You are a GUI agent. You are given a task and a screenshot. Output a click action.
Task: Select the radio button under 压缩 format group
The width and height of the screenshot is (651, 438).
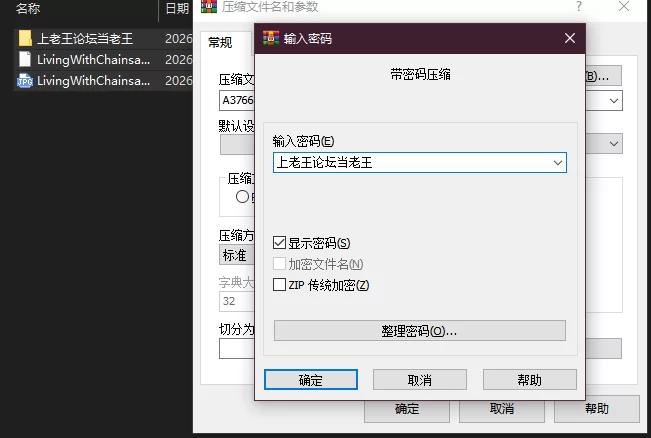pyautogui.click(x=242, y=197)
